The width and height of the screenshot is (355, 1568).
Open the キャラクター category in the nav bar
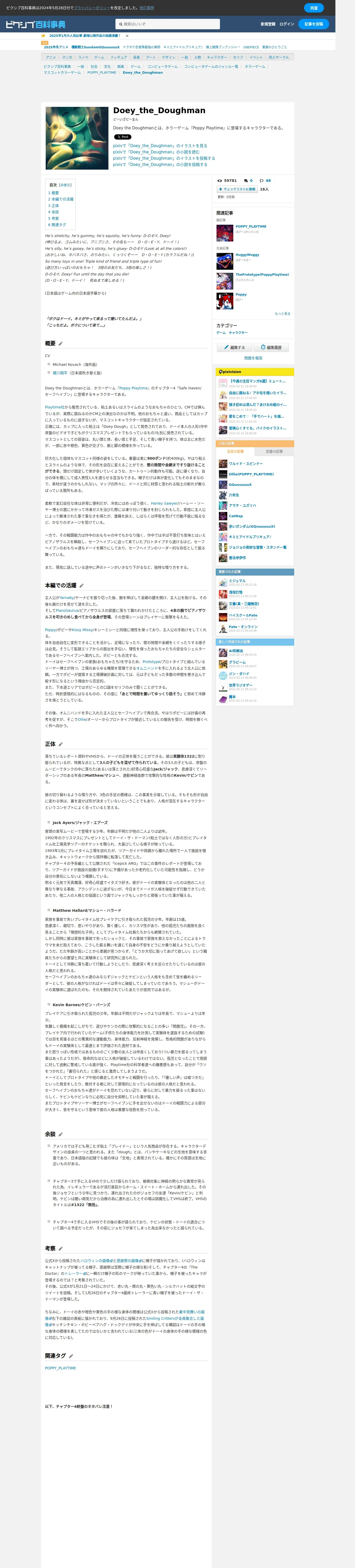pyautogui.click(x=217, y=57)
